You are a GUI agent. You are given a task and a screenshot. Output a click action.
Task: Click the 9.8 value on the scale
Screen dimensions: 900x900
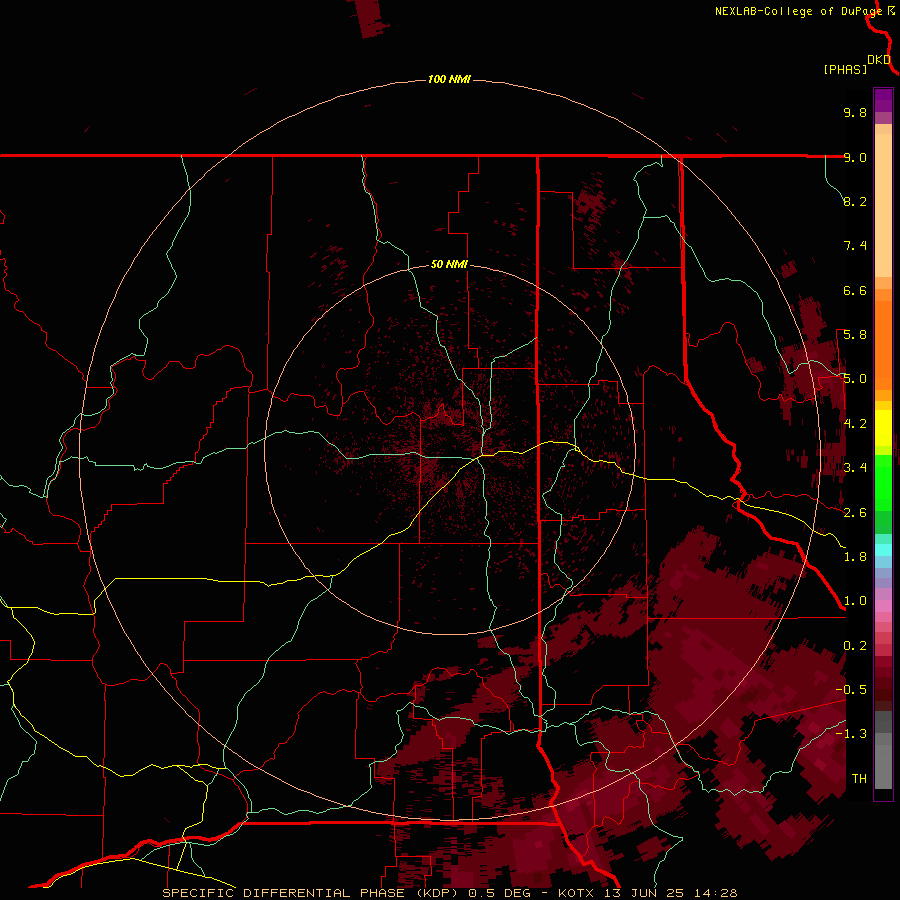pos(855,112)
